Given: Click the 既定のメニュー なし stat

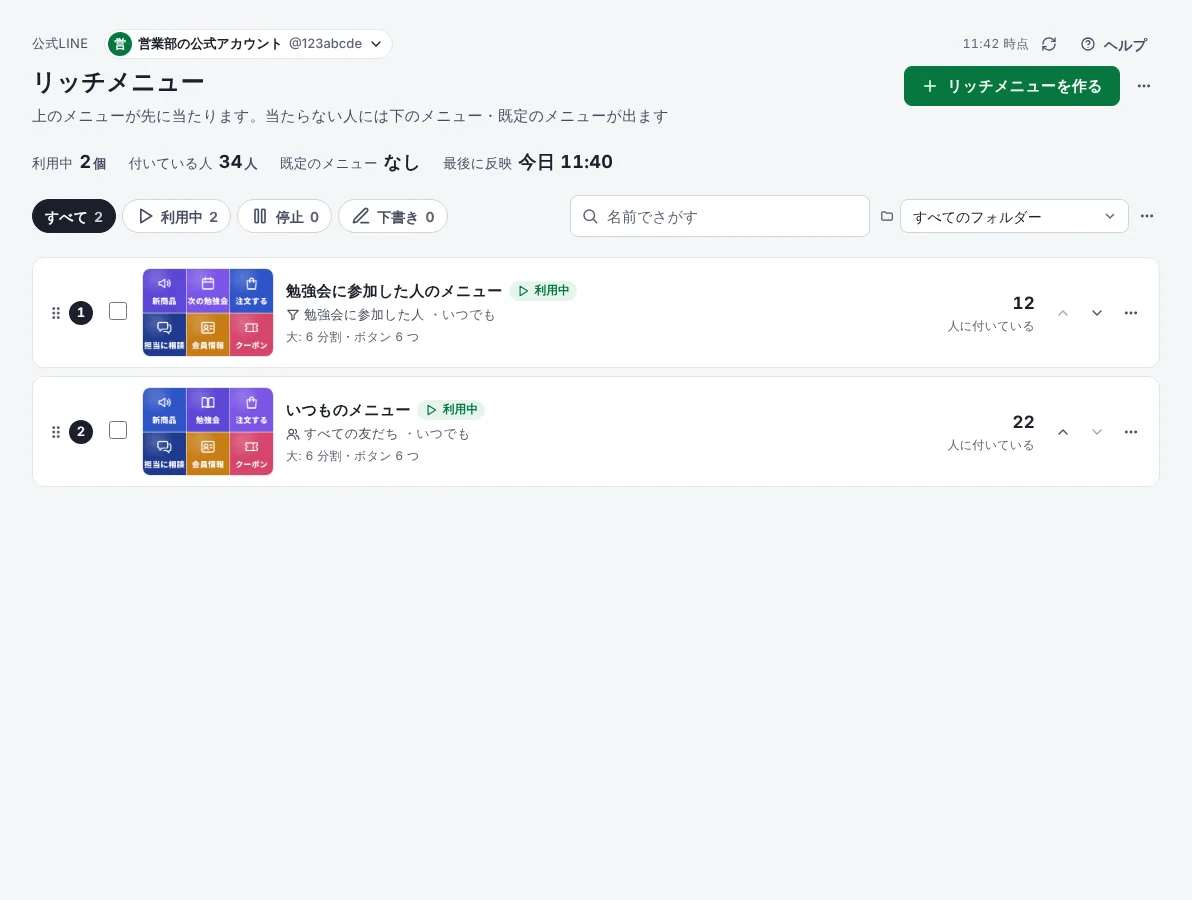Looking at the screenshot, I should coord(350,163).
